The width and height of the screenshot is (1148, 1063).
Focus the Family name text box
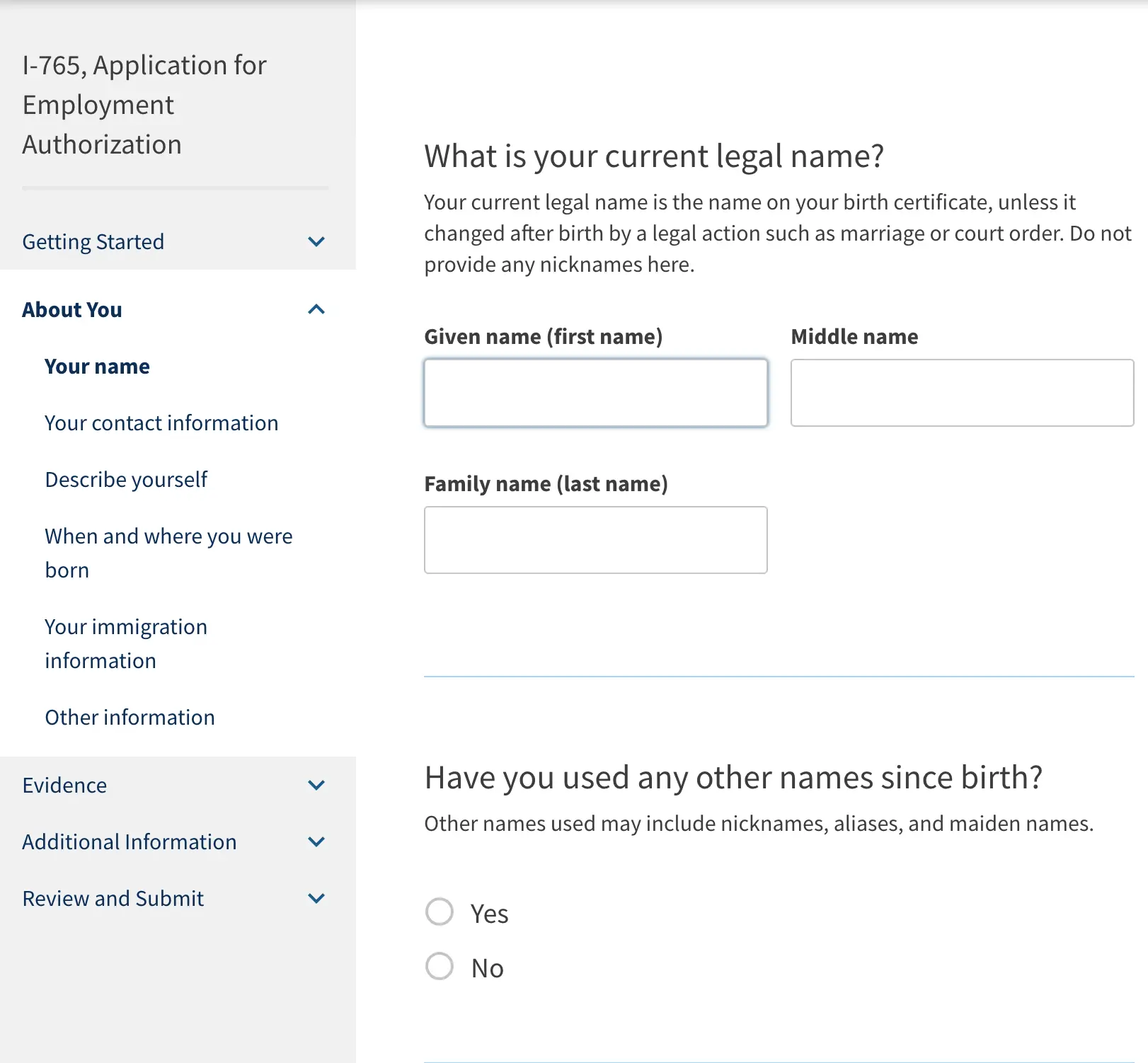click(595, 540)
